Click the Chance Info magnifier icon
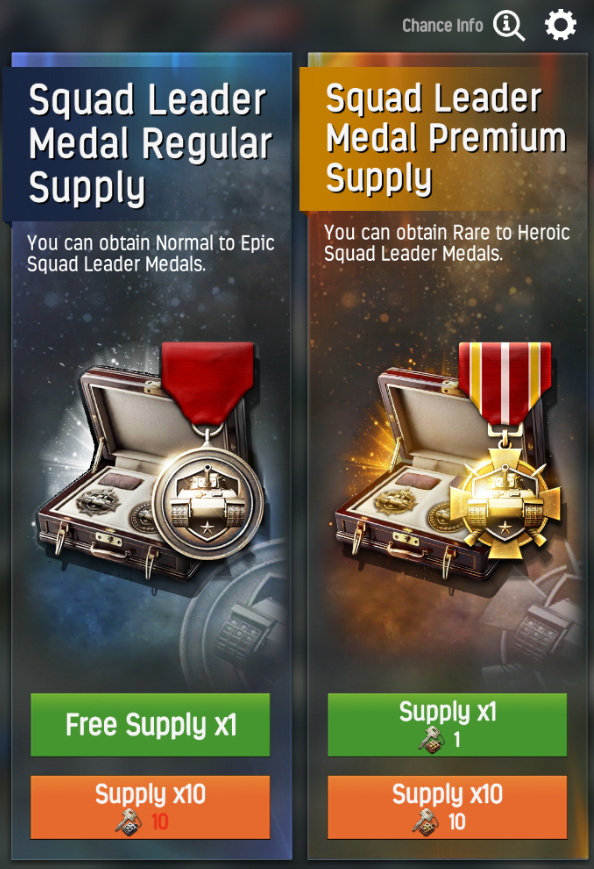This screenshot has height=869, width=594. tap(509, 25)
